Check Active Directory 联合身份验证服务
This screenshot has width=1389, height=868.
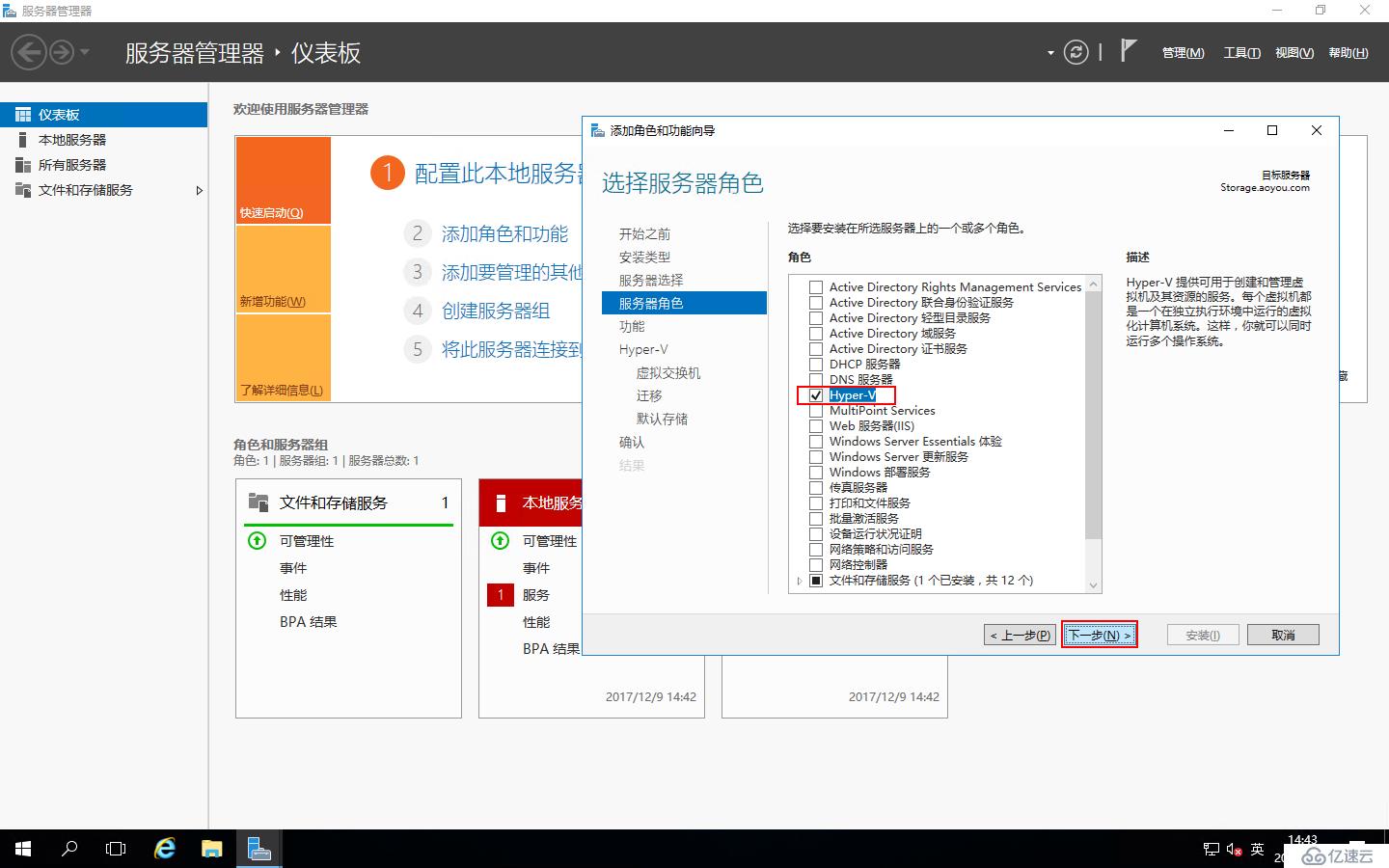click(x=816, y=303)
